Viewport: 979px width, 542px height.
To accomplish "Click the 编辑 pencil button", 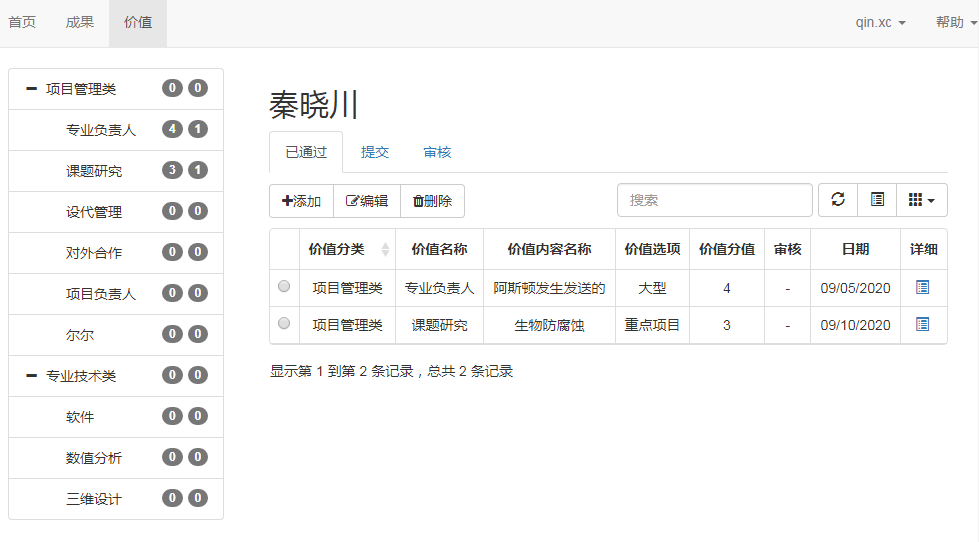I will coord(366,201).
